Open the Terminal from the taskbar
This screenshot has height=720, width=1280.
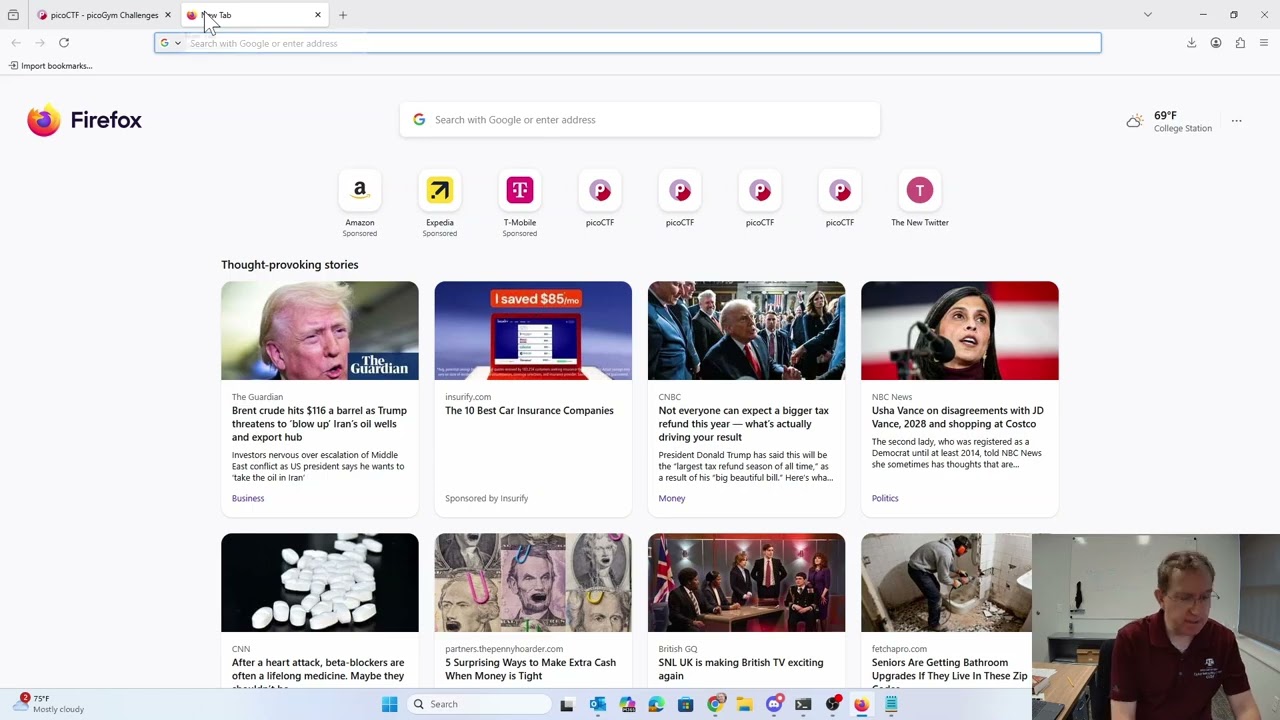(803, 704)
